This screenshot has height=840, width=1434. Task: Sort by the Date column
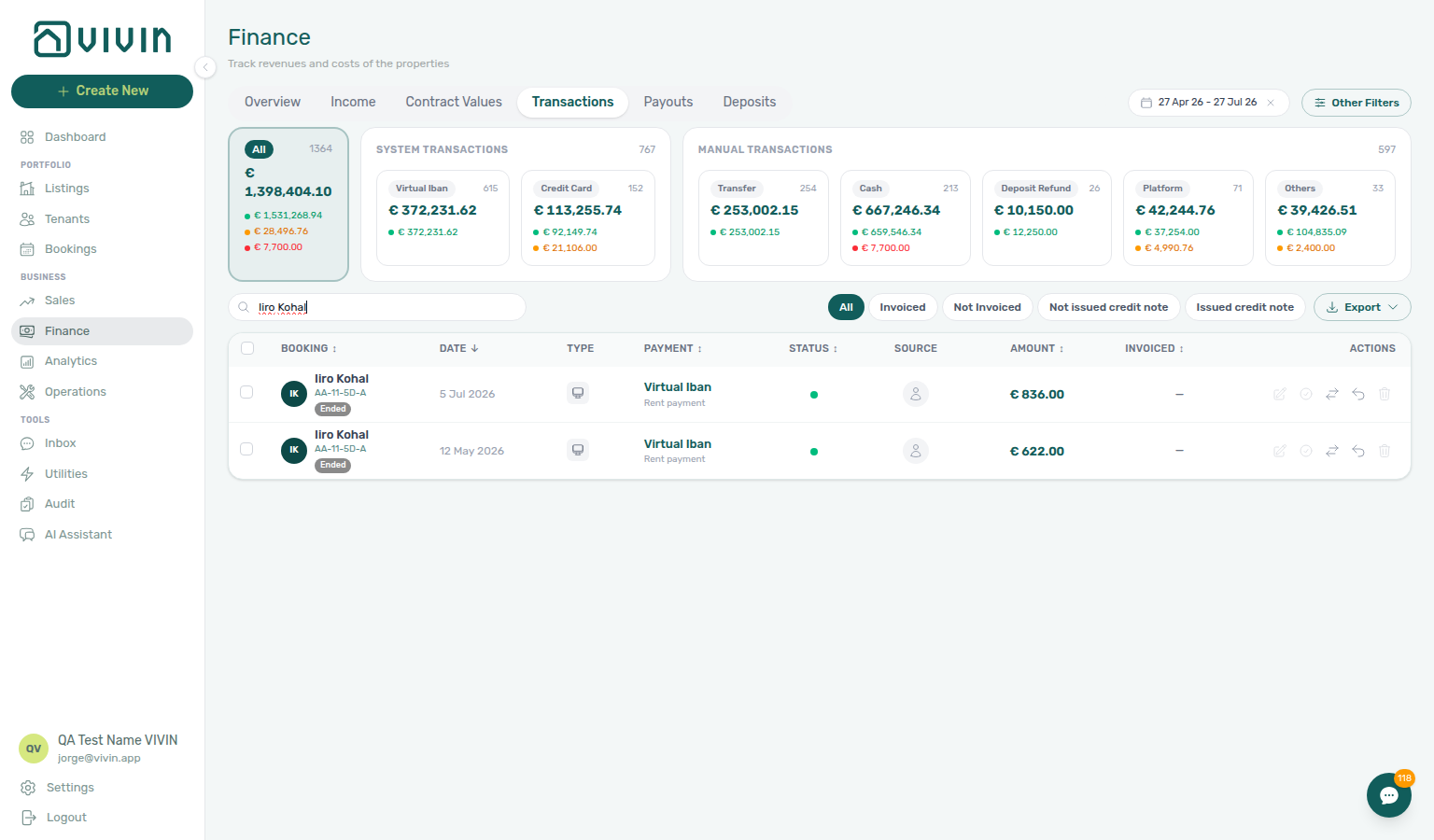pyautogui.click(x=458, y=348)
